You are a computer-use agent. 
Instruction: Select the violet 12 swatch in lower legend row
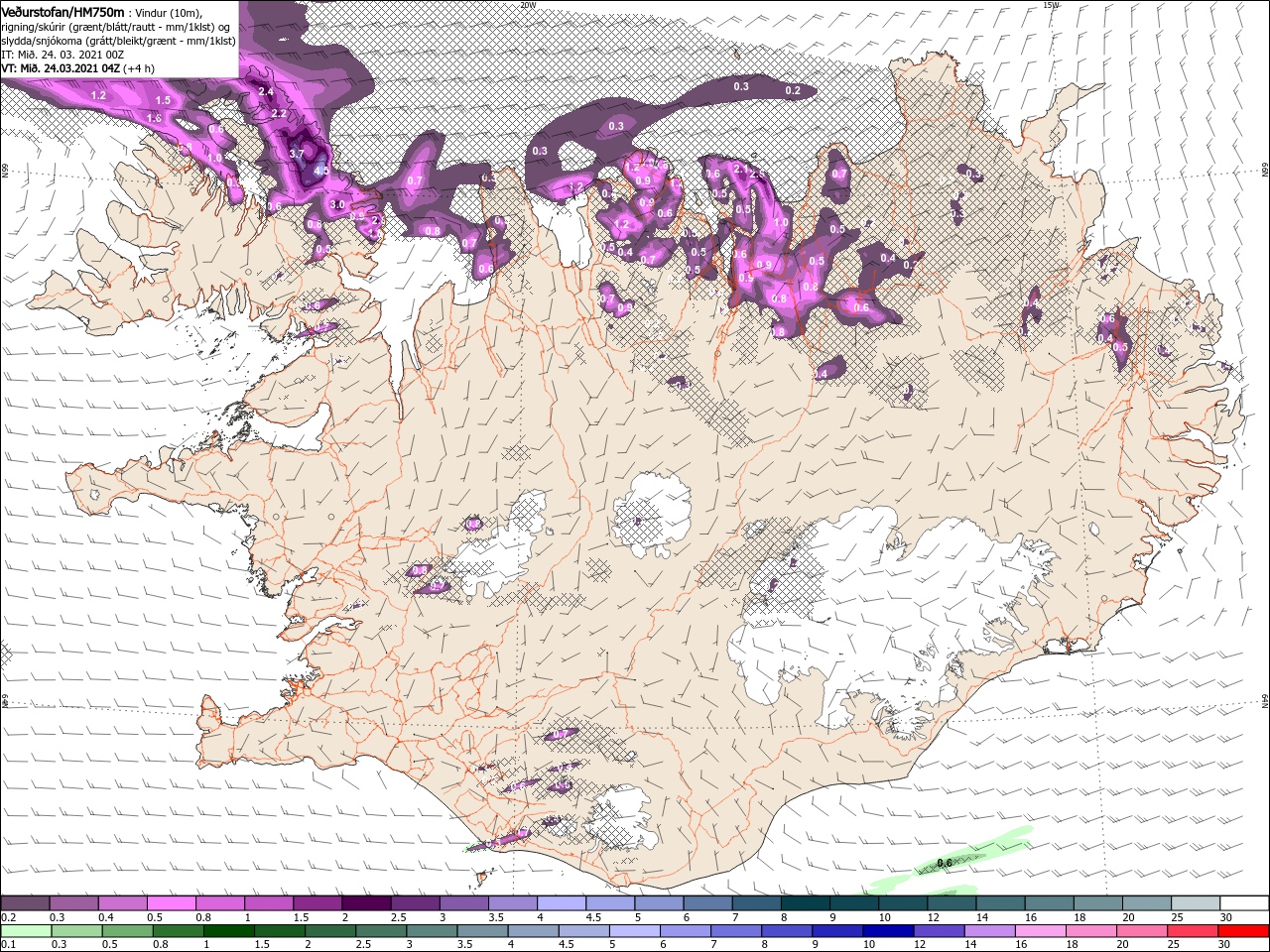tap(940, 931)
